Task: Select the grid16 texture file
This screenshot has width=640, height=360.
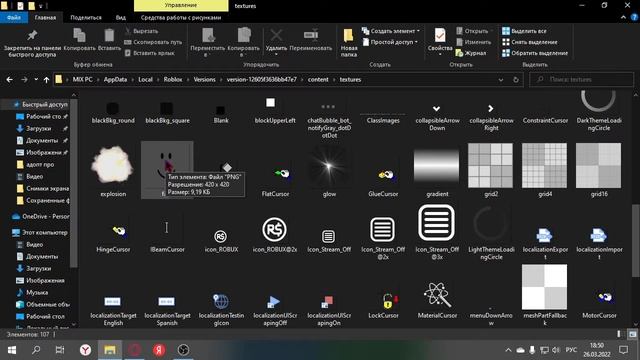Action: click(x=599, y=171)
